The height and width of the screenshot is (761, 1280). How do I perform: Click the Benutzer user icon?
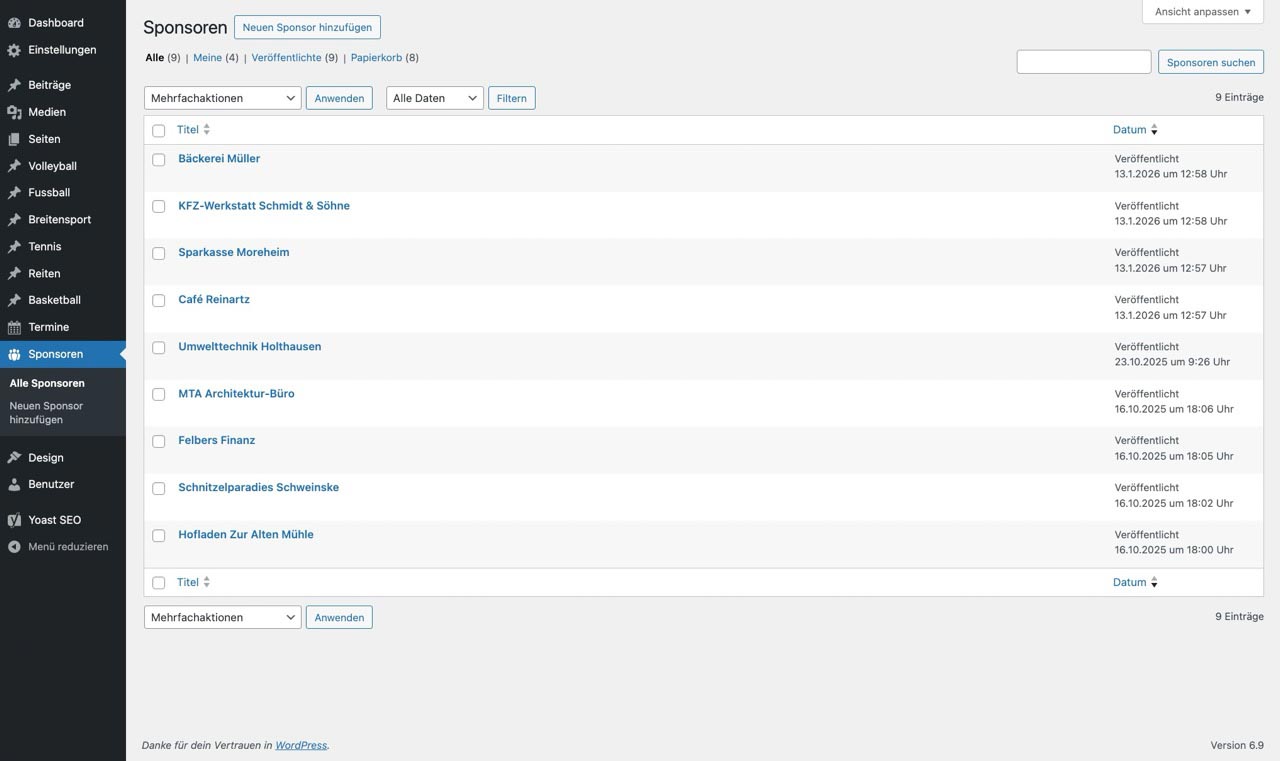[x=14, y=485]
